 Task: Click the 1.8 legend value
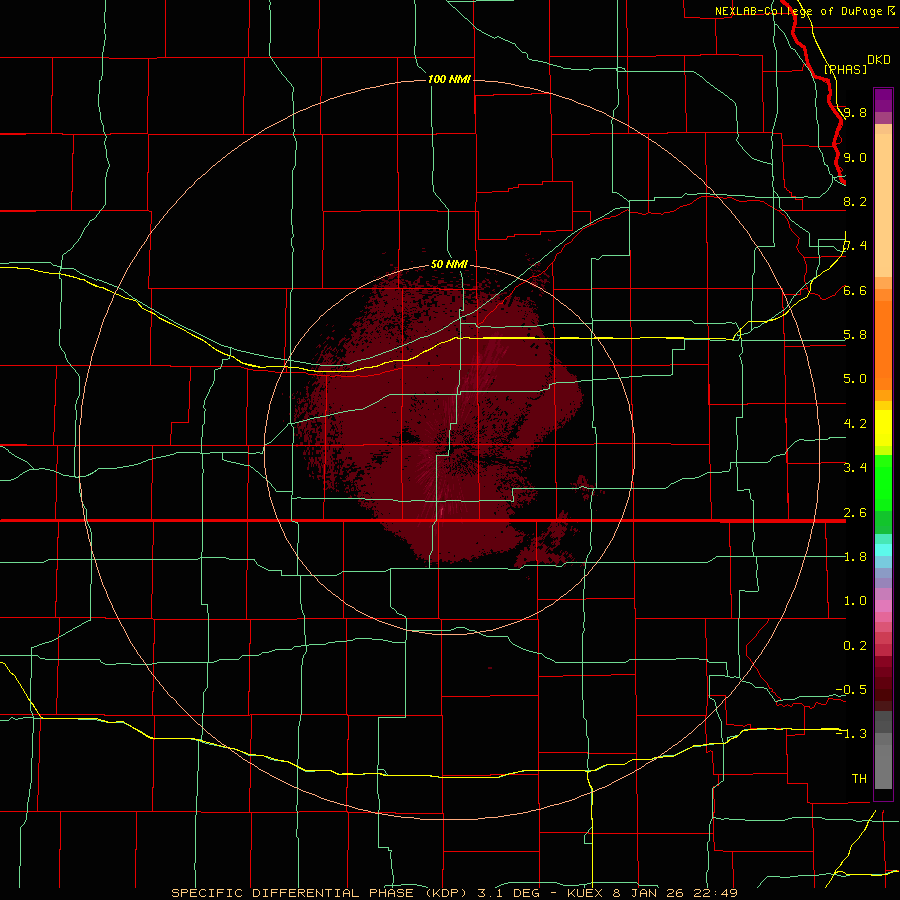click(855, 557)
